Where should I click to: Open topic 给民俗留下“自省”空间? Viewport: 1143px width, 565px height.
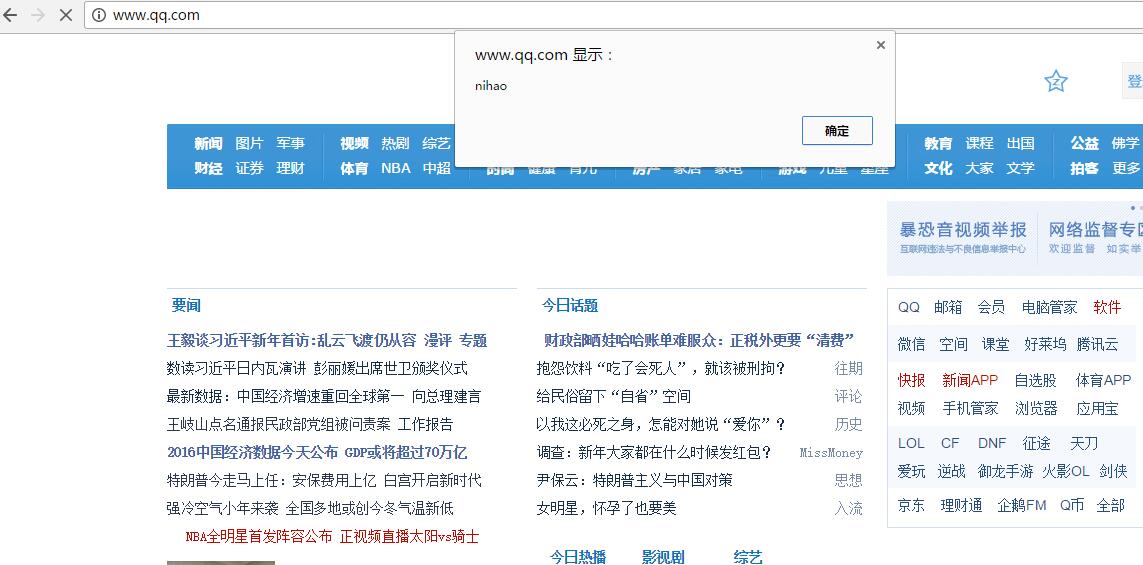point(613,397)
